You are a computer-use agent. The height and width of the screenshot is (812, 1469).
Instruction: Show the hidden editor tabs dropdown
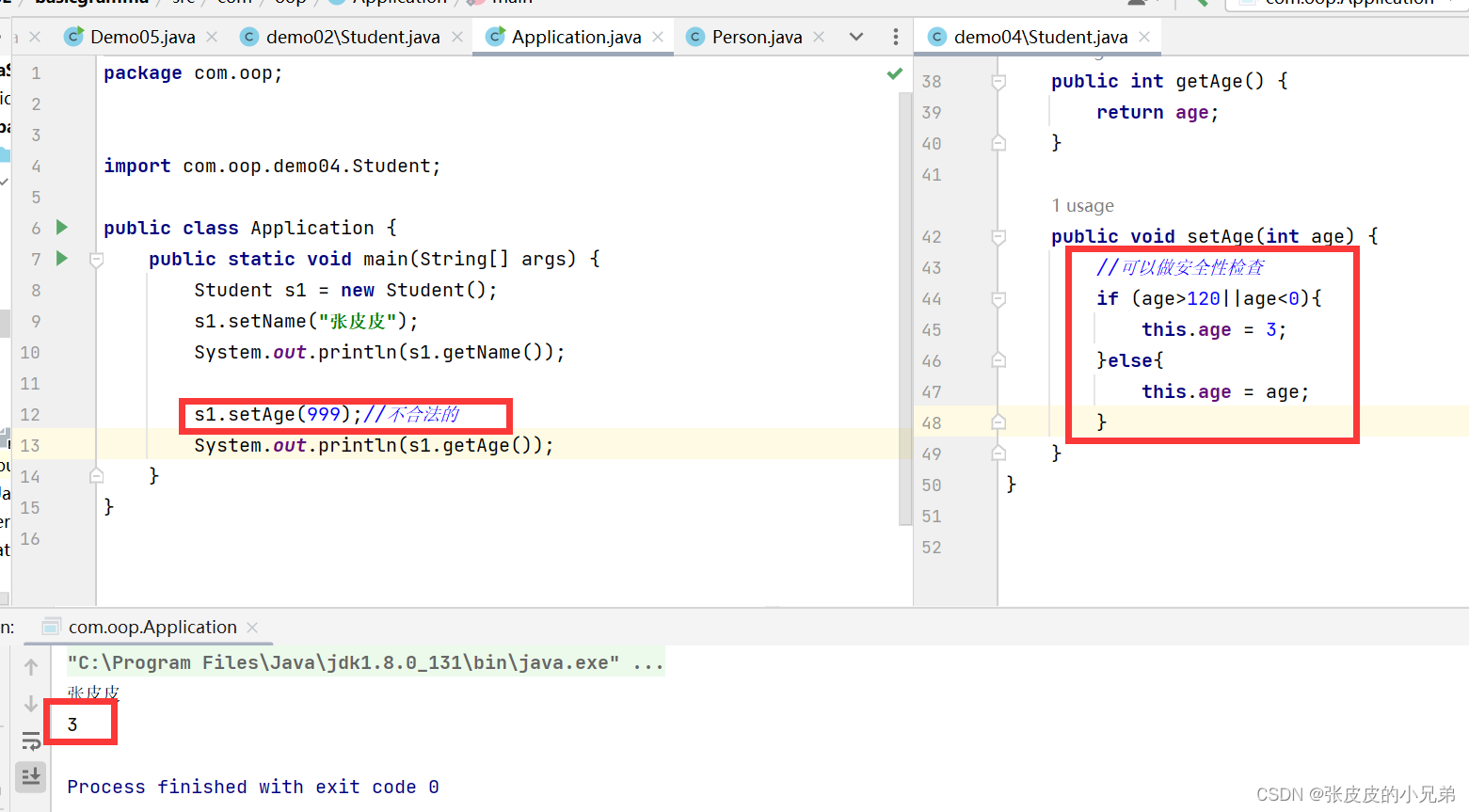coord(856,37)
